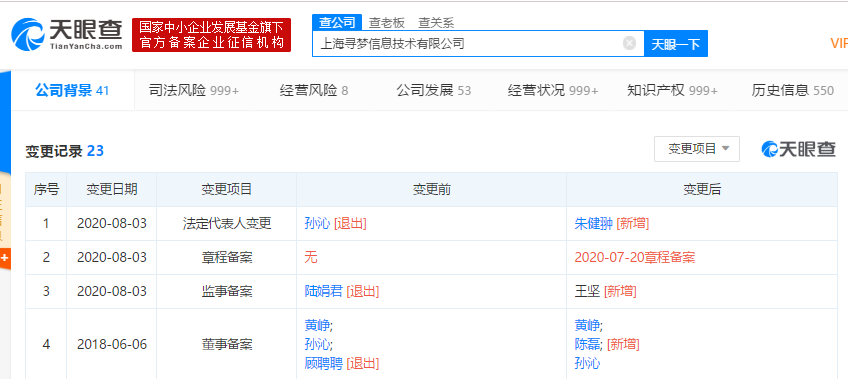This screenshot has width=848, height=379.
Task: Click the orange plus button on left edge
Action: click(5, 258)
